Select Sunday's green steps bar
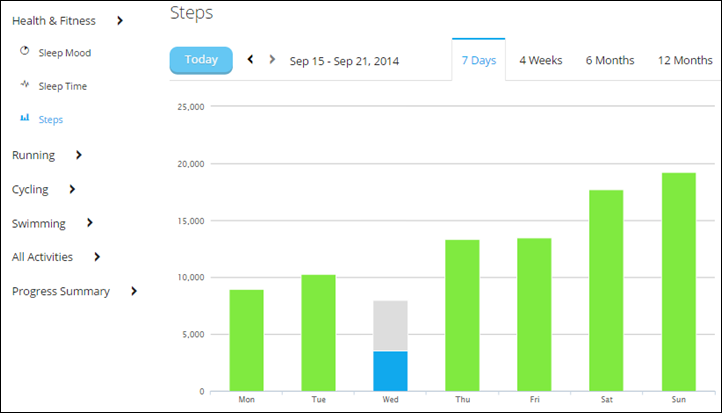 point(679,282)
